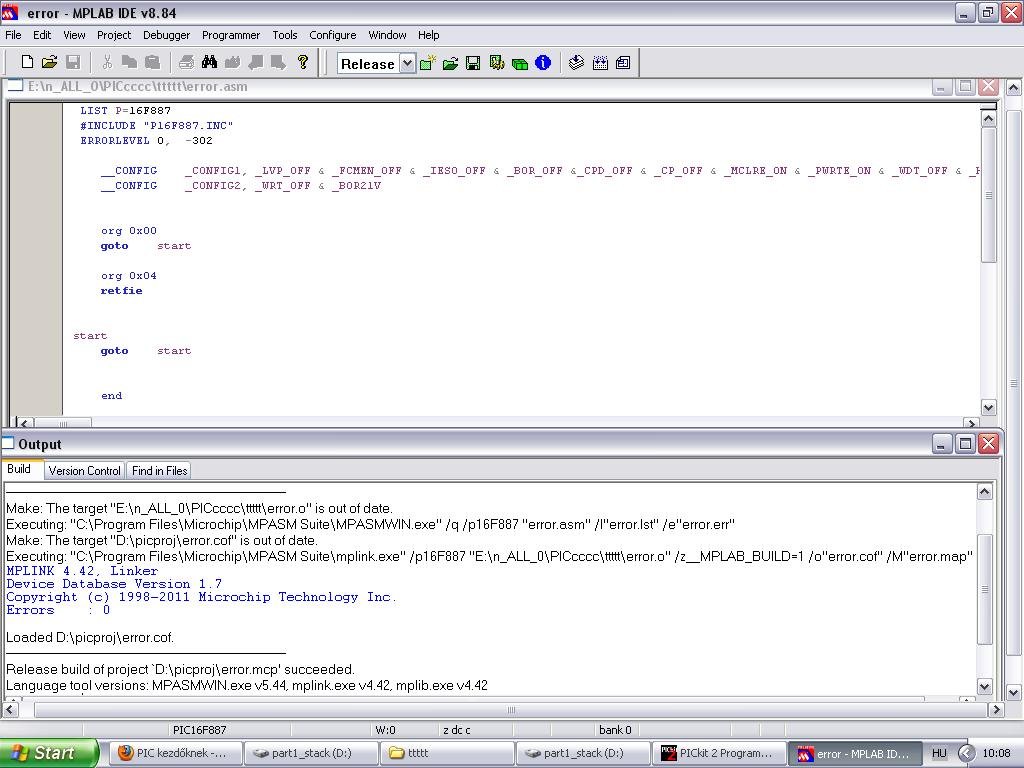
Task: Switch to PIC kezdőknek Firefox taskbar item
Action: (x=175, y=753)
